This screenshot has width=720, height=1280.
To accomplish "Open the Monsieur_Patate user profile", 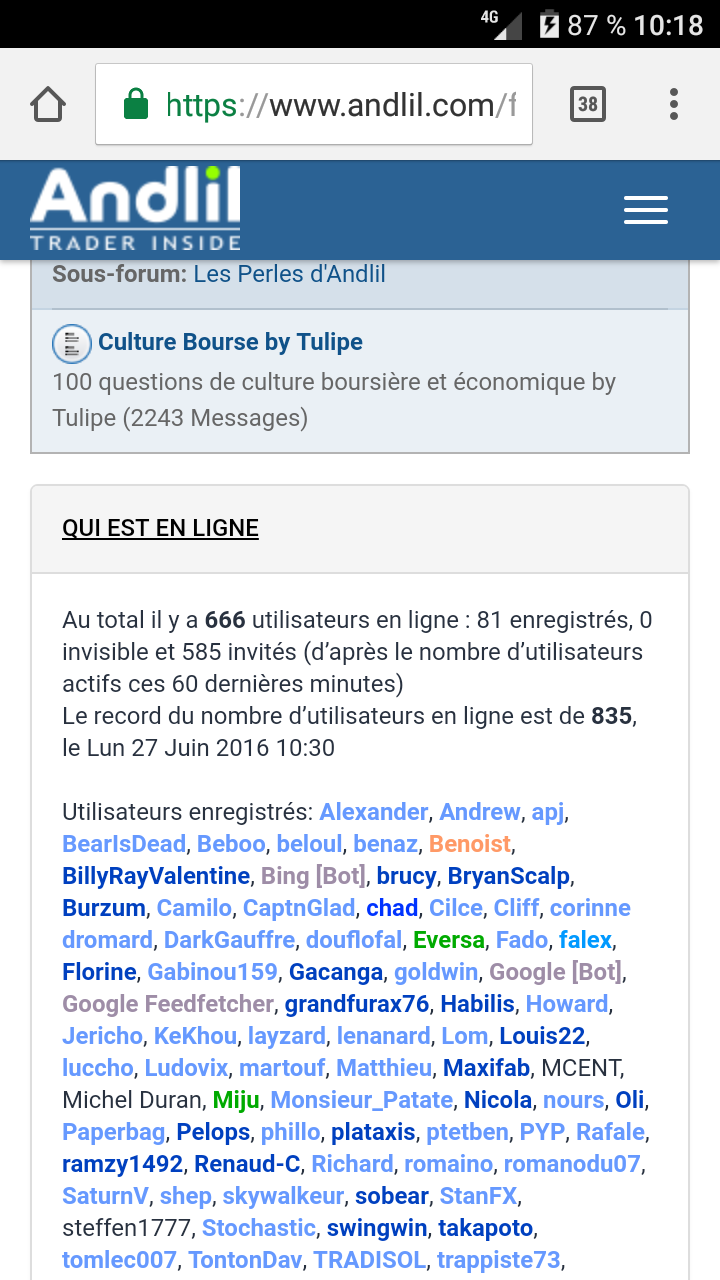I will [x=361, y=1100].
